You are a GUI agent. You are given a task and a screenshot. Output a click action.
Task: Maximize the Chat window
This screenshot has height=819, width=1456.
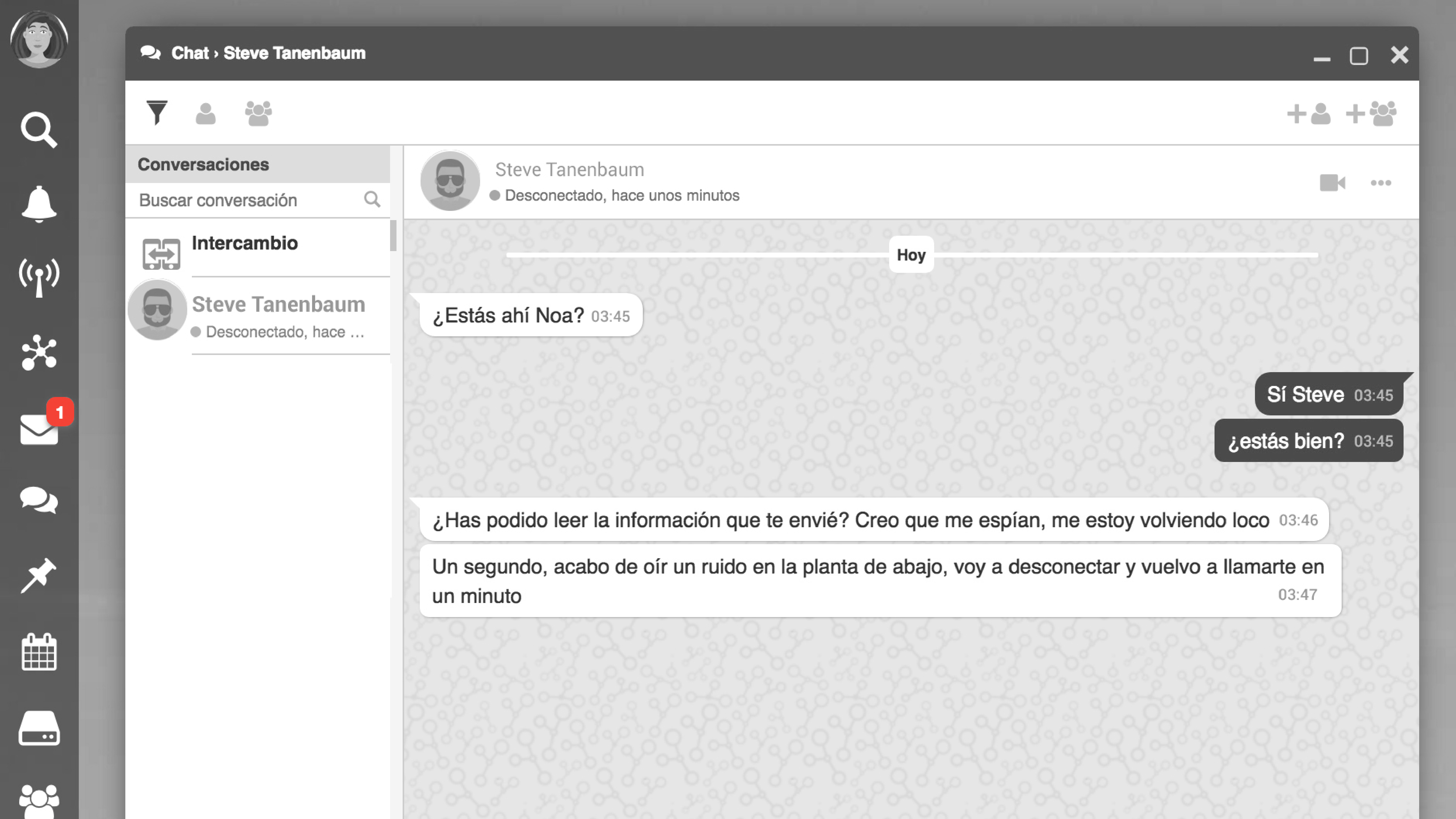[x=1359, y=56]
